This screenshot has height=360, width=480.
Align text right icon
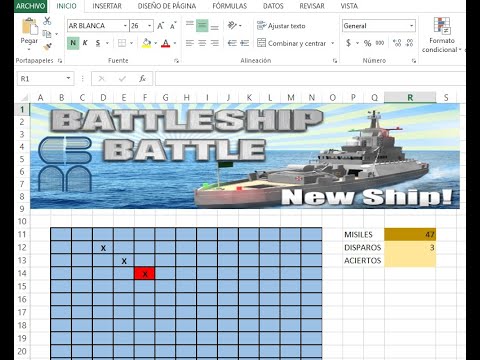[x=215, y=43]
